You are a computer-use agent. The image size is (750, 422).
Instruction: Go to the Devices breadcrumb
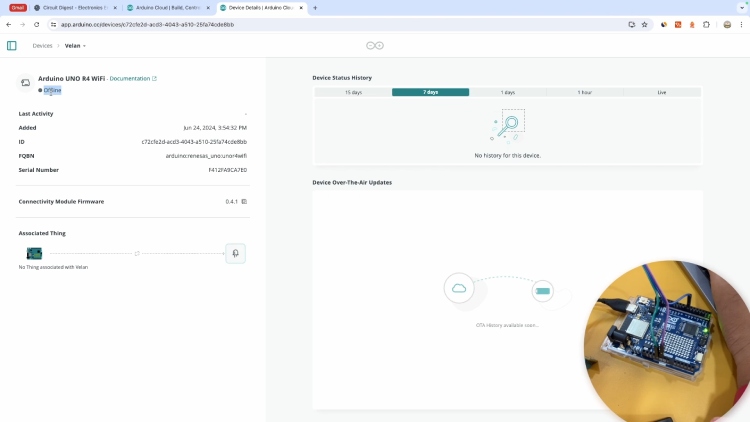pos(42,45)
